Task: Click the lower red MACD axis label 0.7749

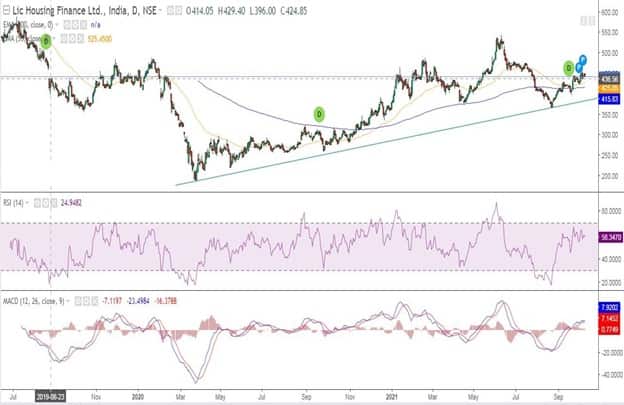Action: point(609,329)
